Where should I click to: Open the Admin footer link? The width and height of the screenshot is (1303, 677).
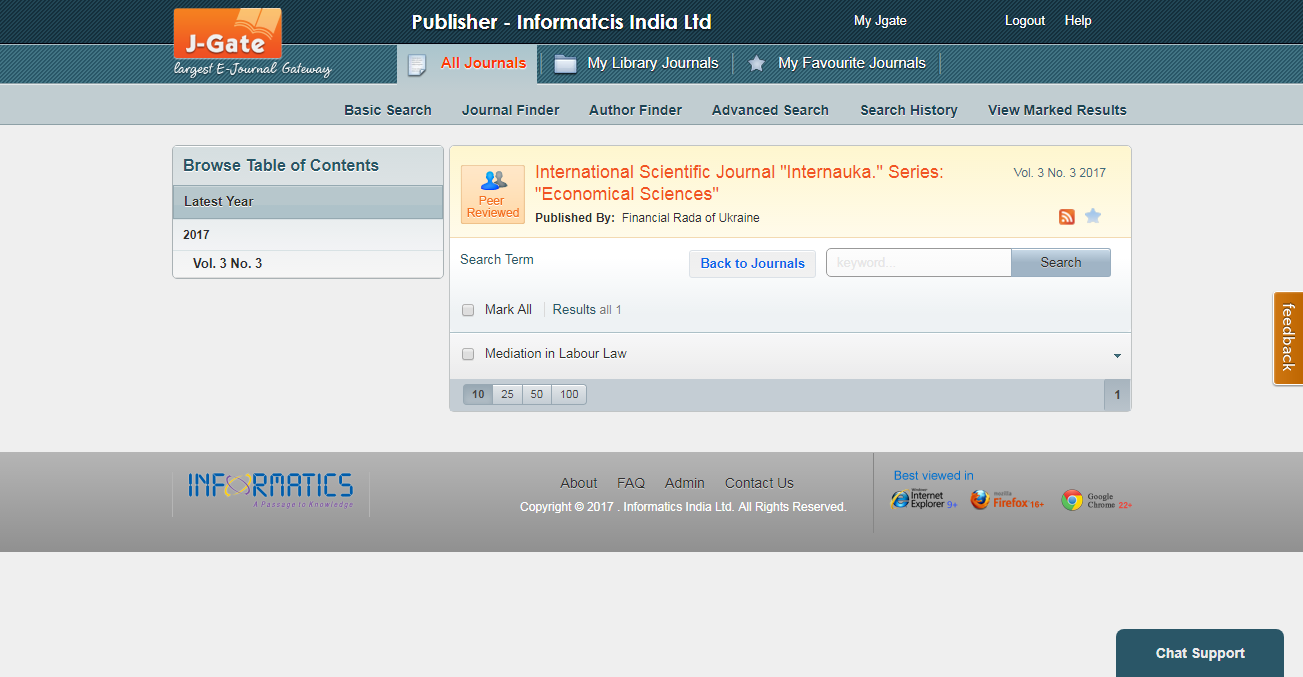685,483
